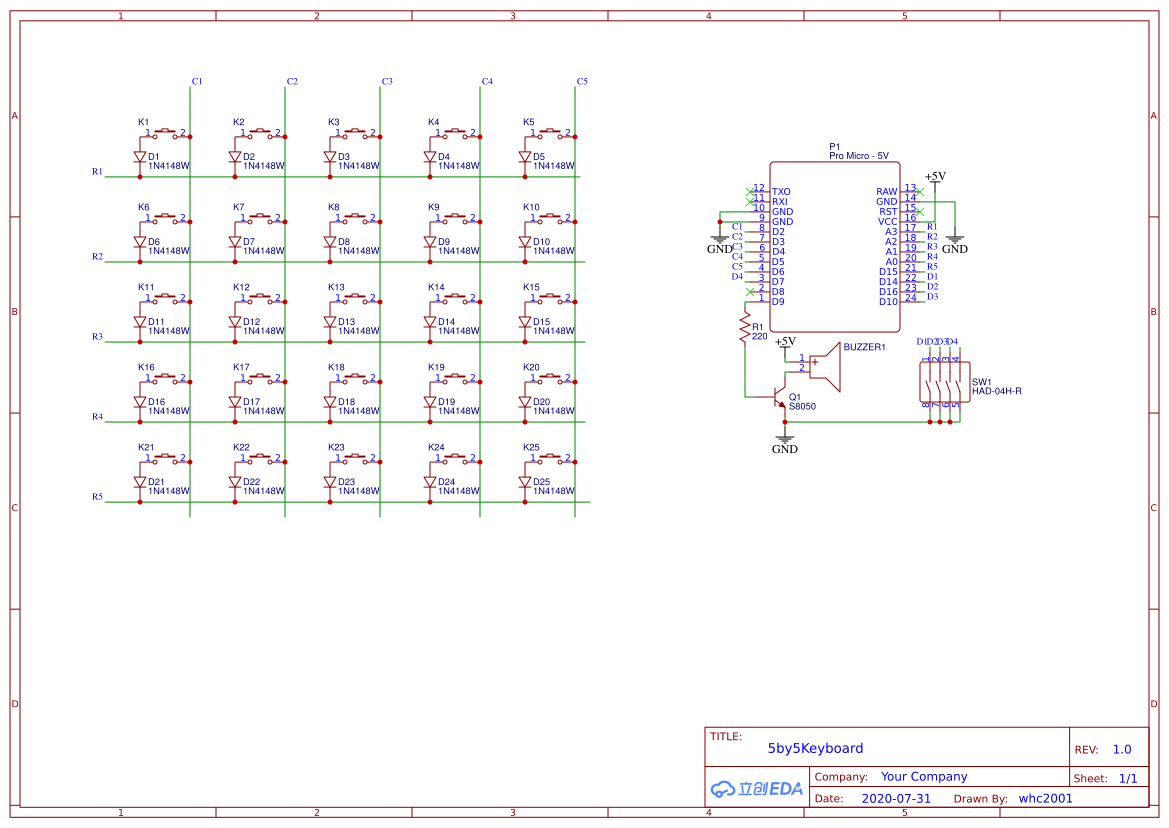Screen dimensions: 1169x828
Task: Select column net label C5 at top
Action: tap(582, 81)
